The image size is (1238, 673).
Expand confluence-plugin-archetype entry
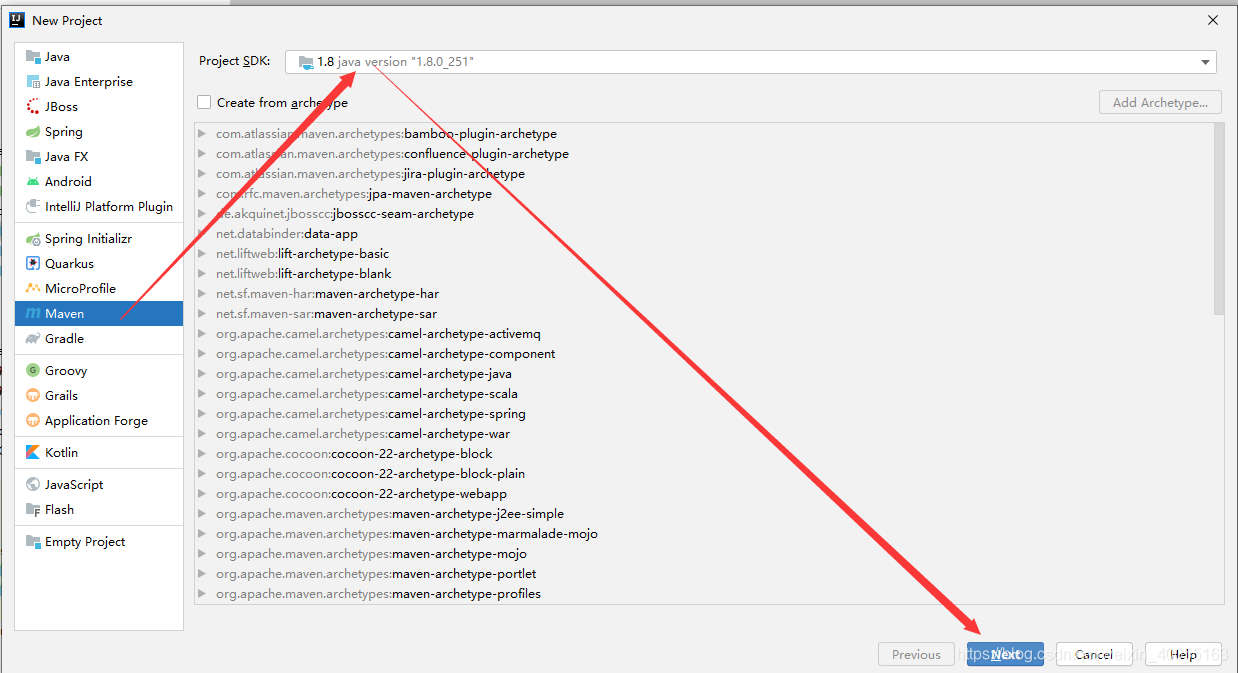click(x=202, y=154)
